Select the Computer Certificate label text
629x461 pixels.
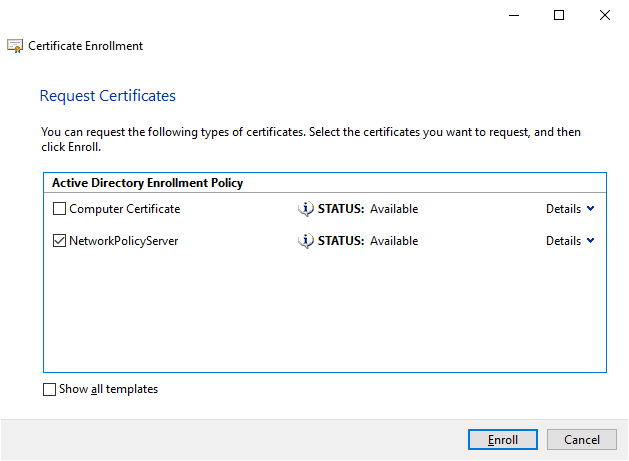(x=125, y=209)
